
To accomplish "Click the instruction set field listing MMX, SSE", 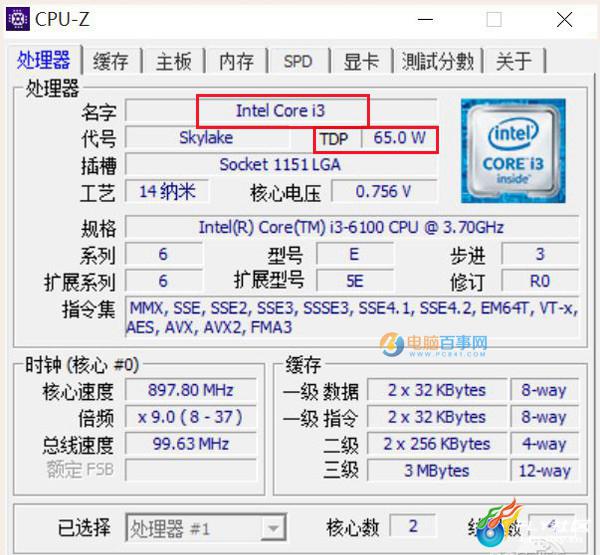I will click(352, 317).
